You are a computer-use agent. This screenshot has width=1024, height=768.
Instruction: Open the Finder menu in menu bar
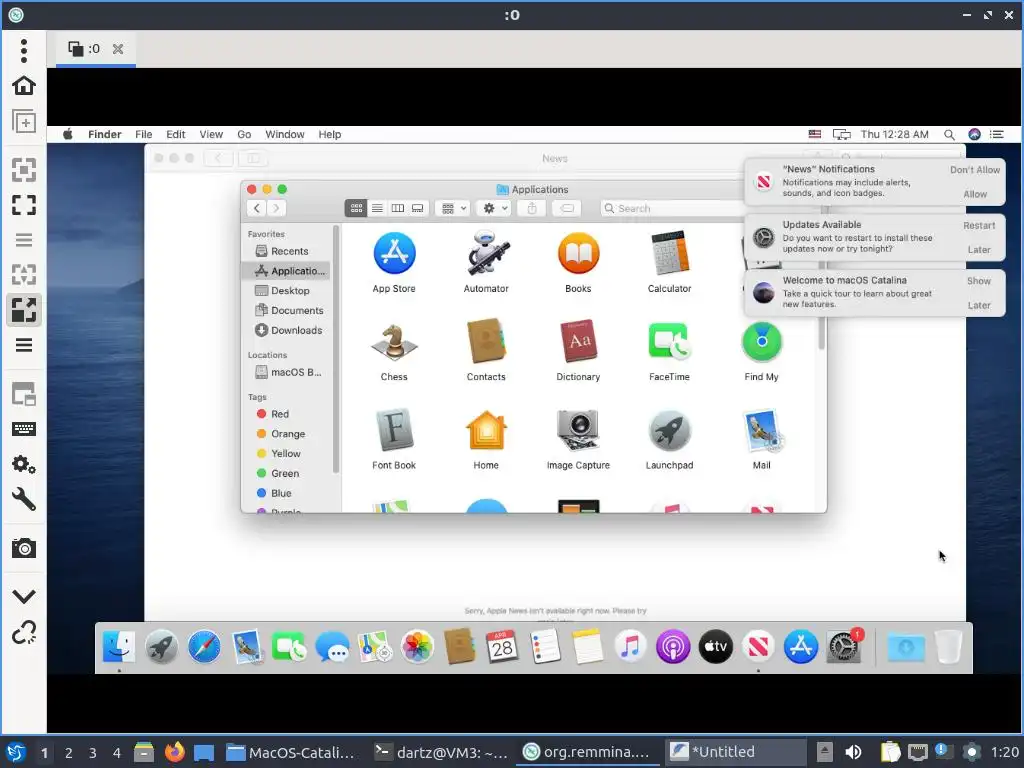(104, 135)
